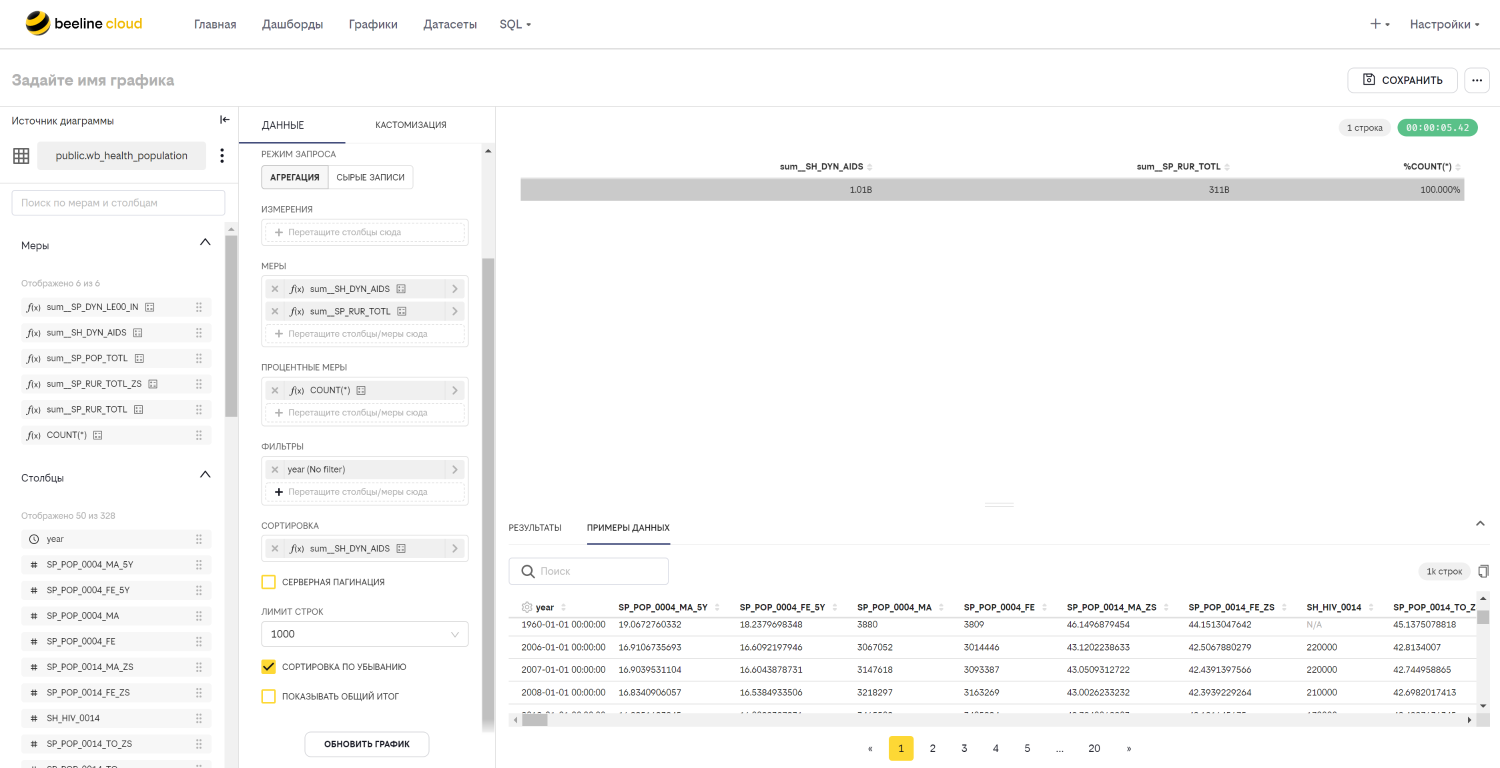Viewport: 1500px width, 768px height.
Task: Open the Лимит строк dropdown
Action: [365, 634]
